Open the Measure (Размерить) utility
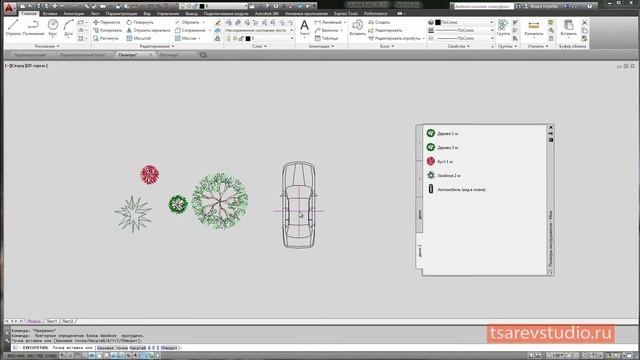Screen dimensions: 640x360 (x=534, y=28)
